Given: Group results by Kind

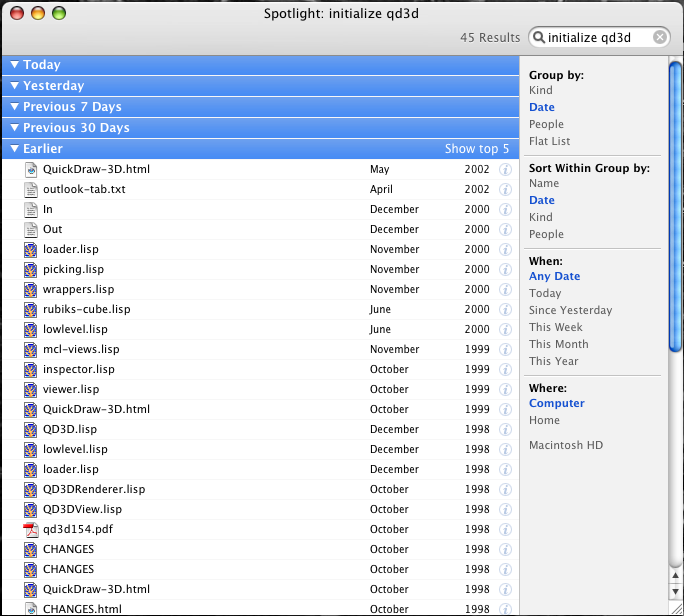Looking at the screenshot, I should 540,90.
